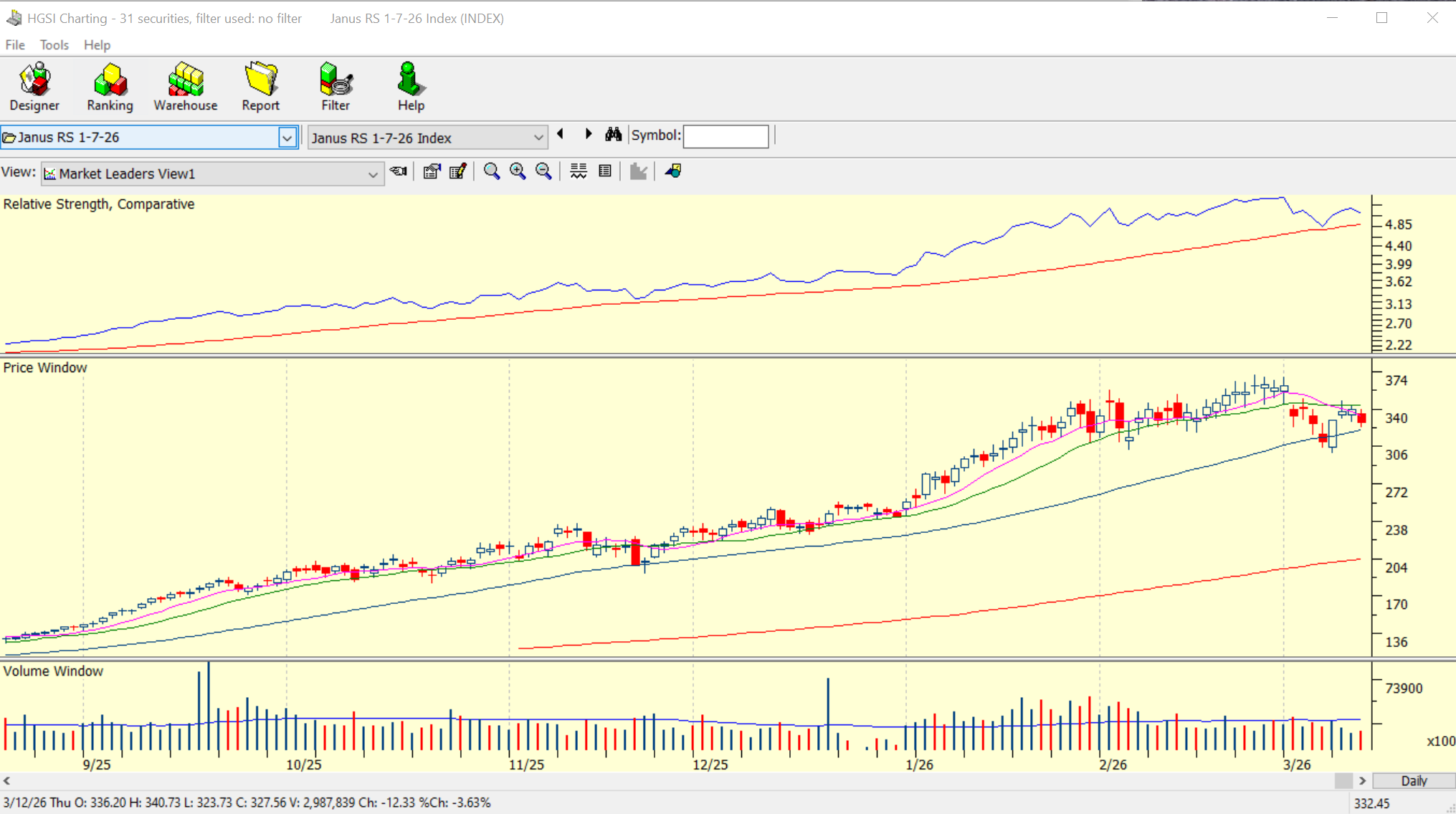Click the zoom in magnifier icon

518,171
